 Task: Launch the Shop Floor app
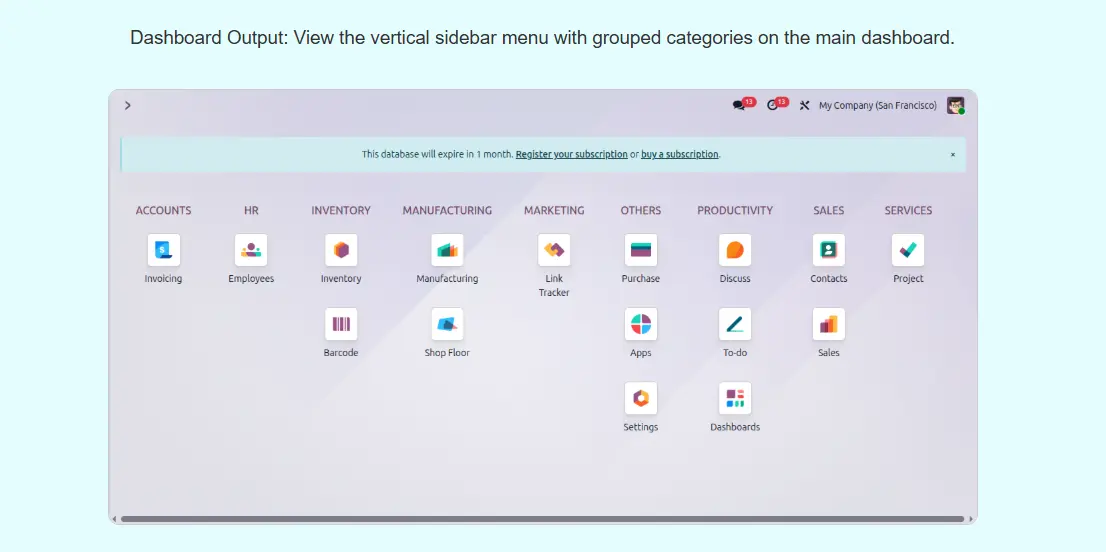click(447, 324)
